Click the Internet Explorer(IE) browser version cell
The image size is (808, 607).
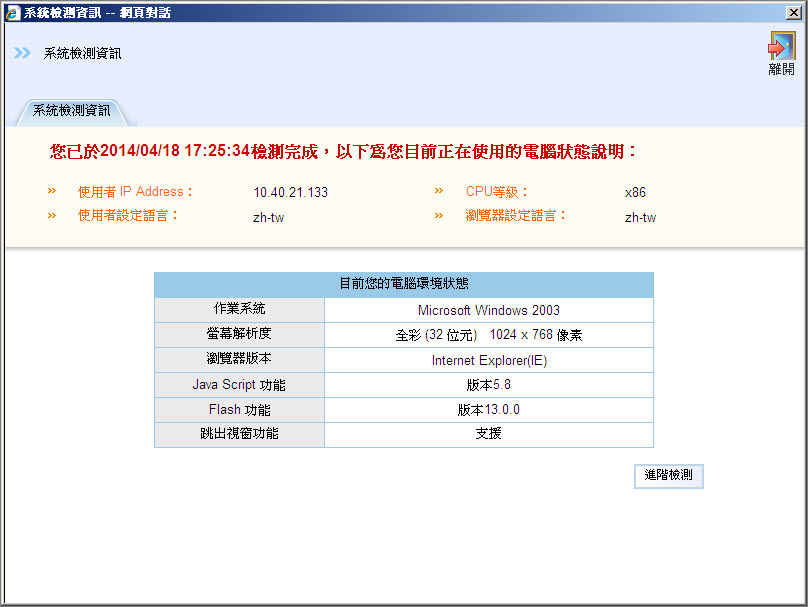[488, 360]
